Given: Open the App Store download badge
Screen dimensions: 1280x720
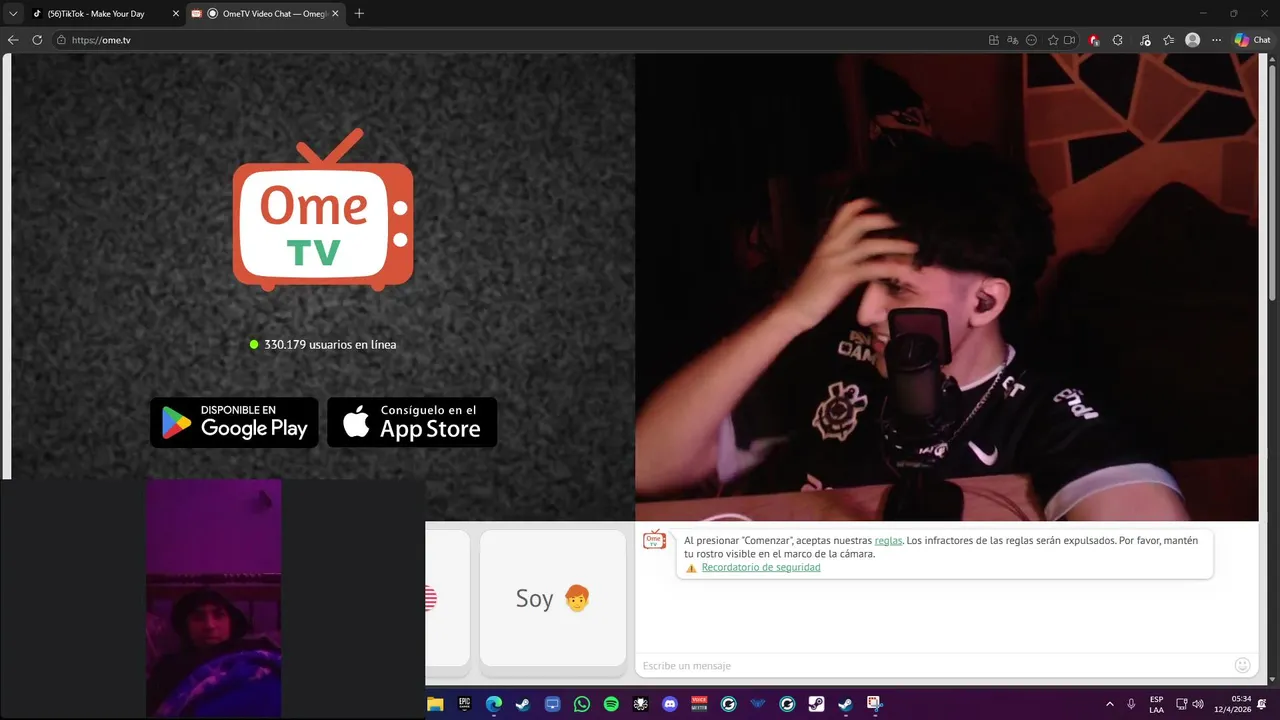Looking at the screenshot, I should point(412,422).
